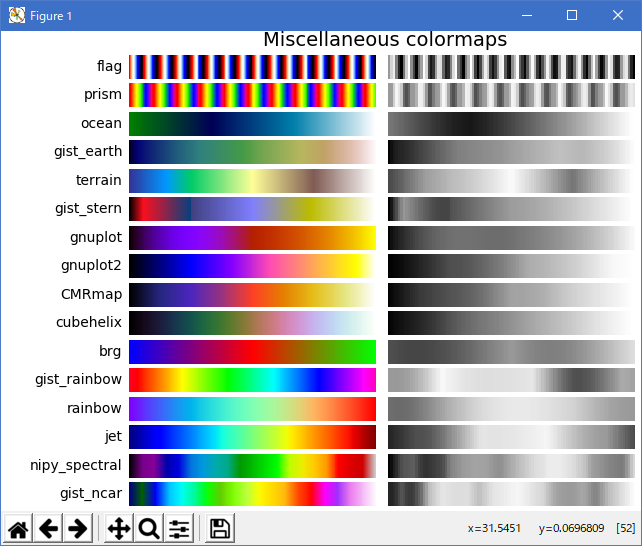Click the cubehelix grayscale strip

[x=511, y=323]
